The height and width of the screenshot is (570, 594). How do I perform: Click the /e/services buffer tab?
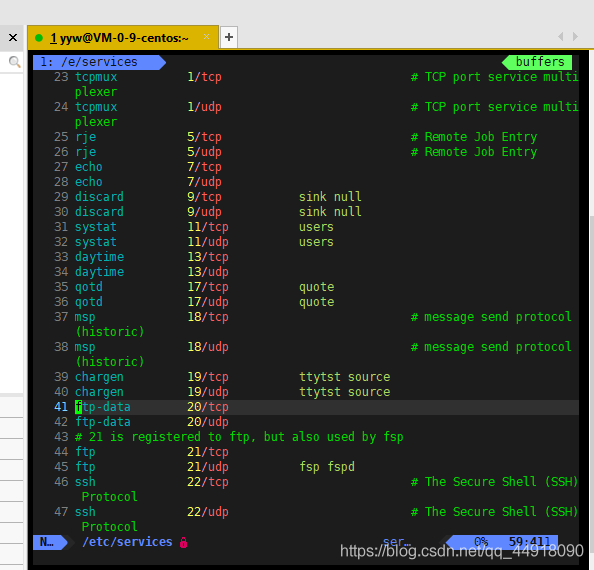(x=99, y=62)
